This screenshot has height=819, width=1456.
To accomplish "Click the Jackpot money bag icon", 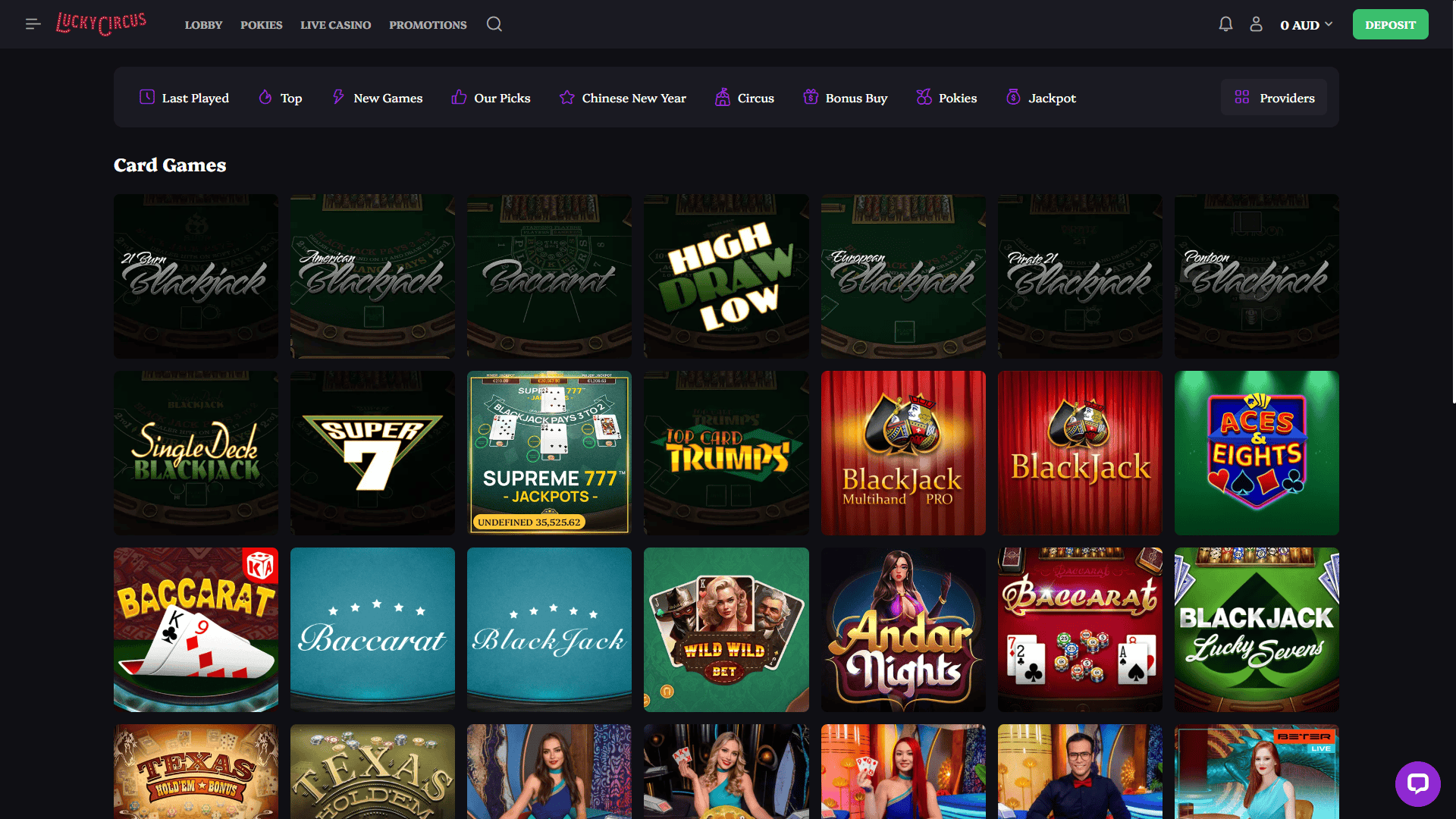I will [x=1013, y=97].
